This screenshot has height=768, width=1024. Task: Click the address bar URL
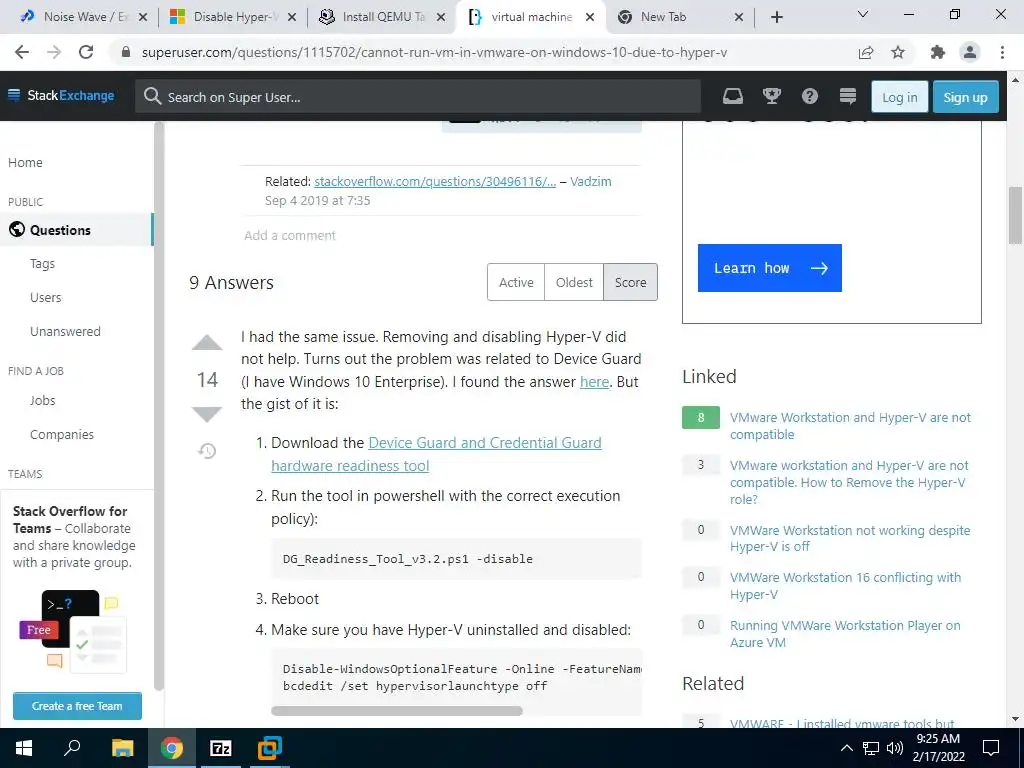(434, 52)
